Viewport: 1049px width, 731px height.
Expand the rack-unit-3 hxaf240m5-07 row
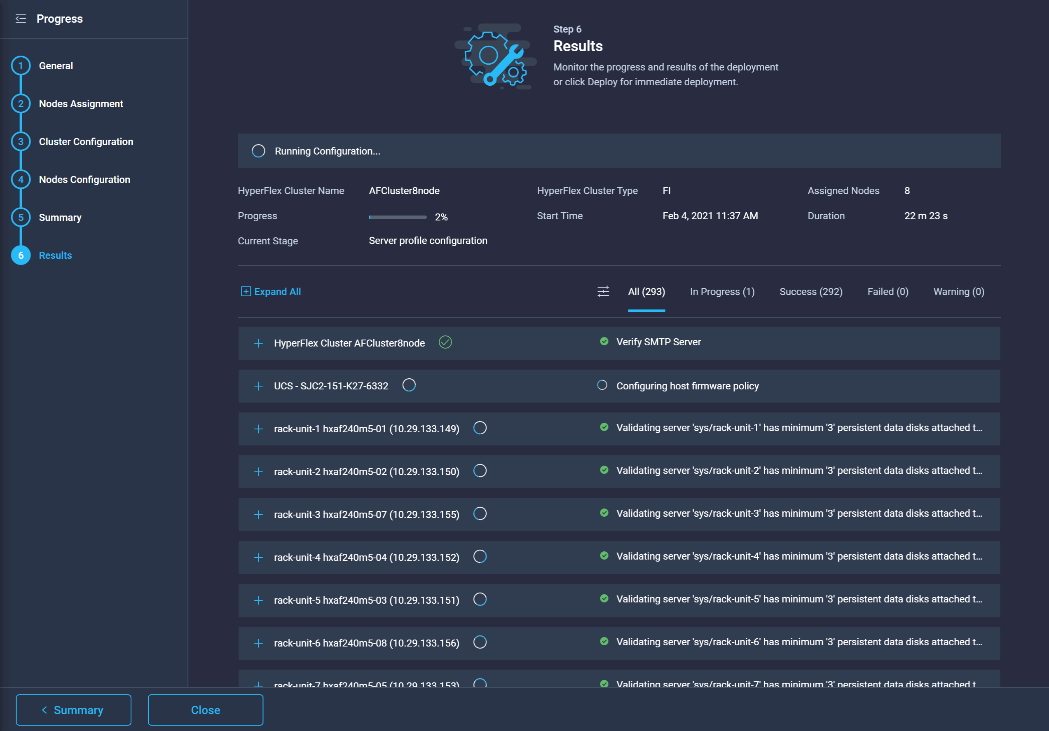click(258, 514)
